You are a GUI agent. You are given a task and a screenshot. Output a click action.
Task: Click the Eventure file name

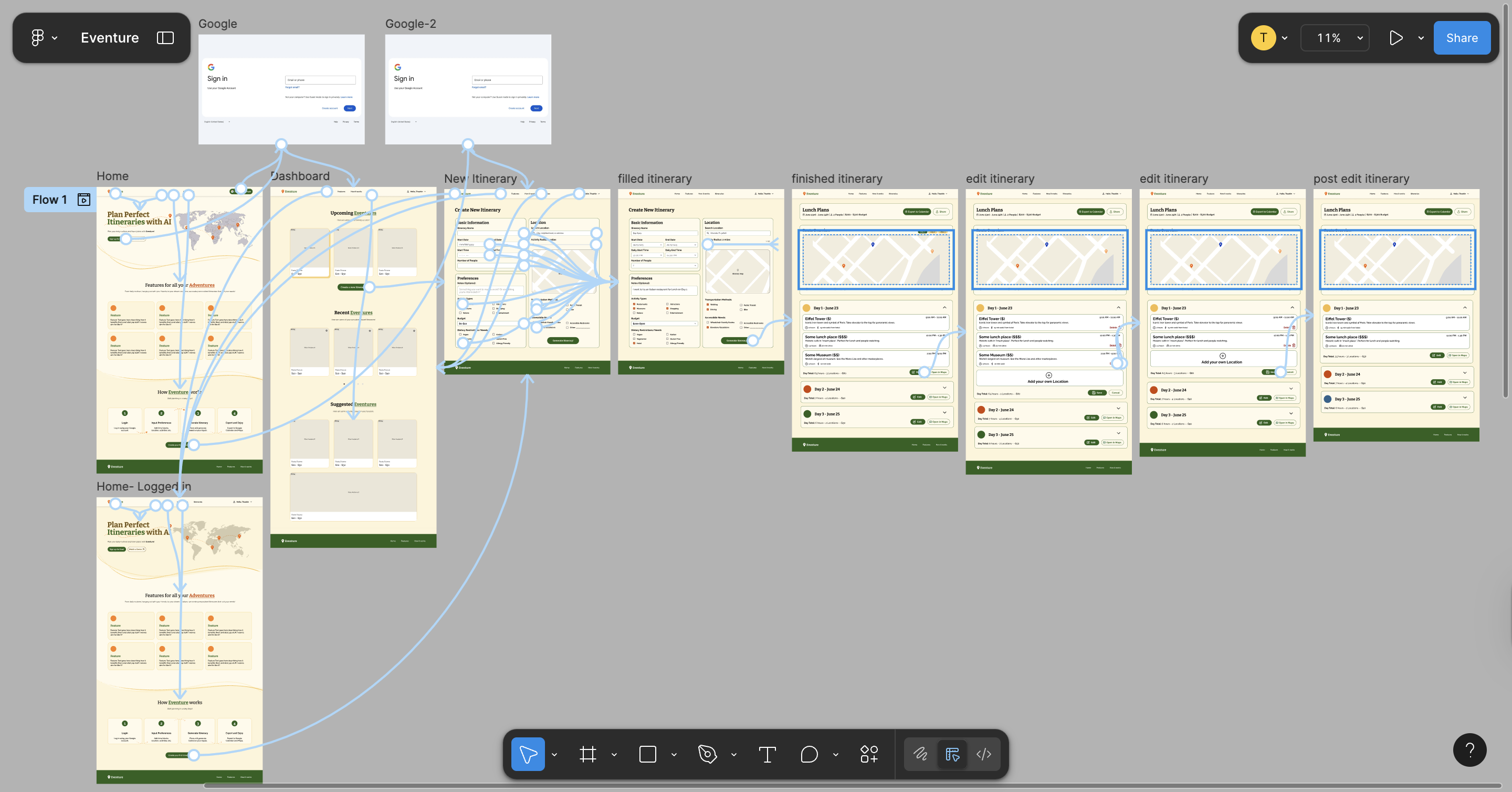point(110,38)
